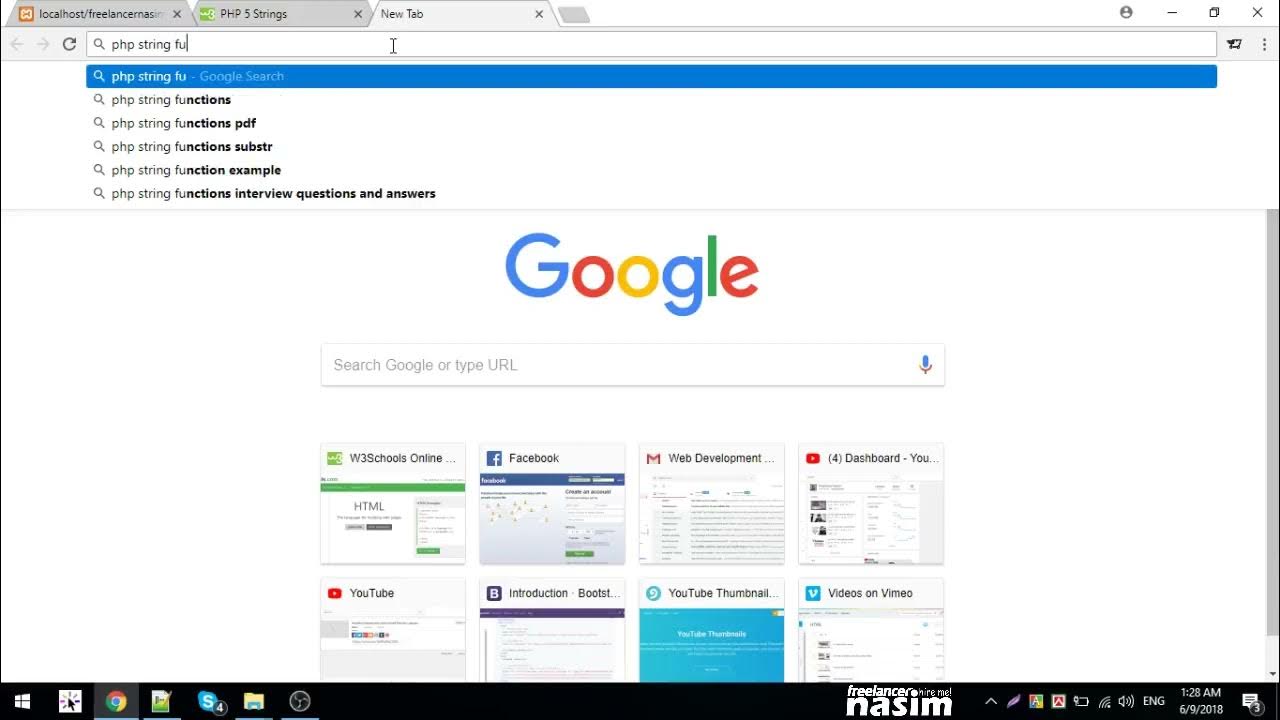
Task: Select suggestion 'php string function example'
Action: (651, 170)
